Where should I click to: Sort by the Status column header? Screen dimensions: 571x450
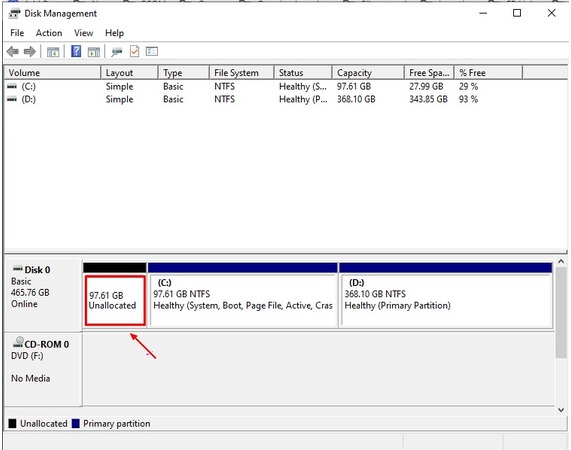(303, 73)
